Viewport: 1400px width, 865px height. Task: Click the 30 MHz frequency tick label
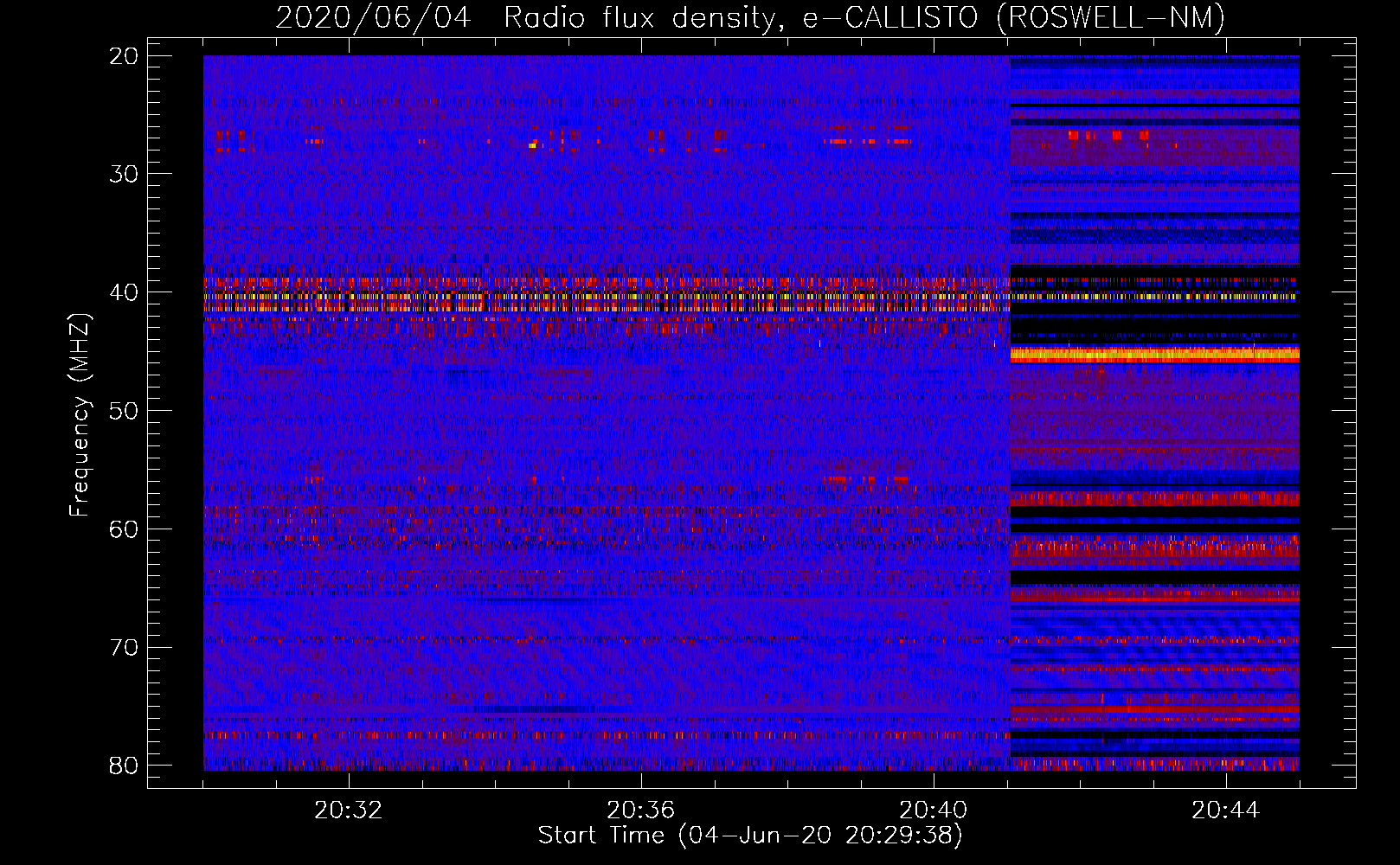point(124,174)
